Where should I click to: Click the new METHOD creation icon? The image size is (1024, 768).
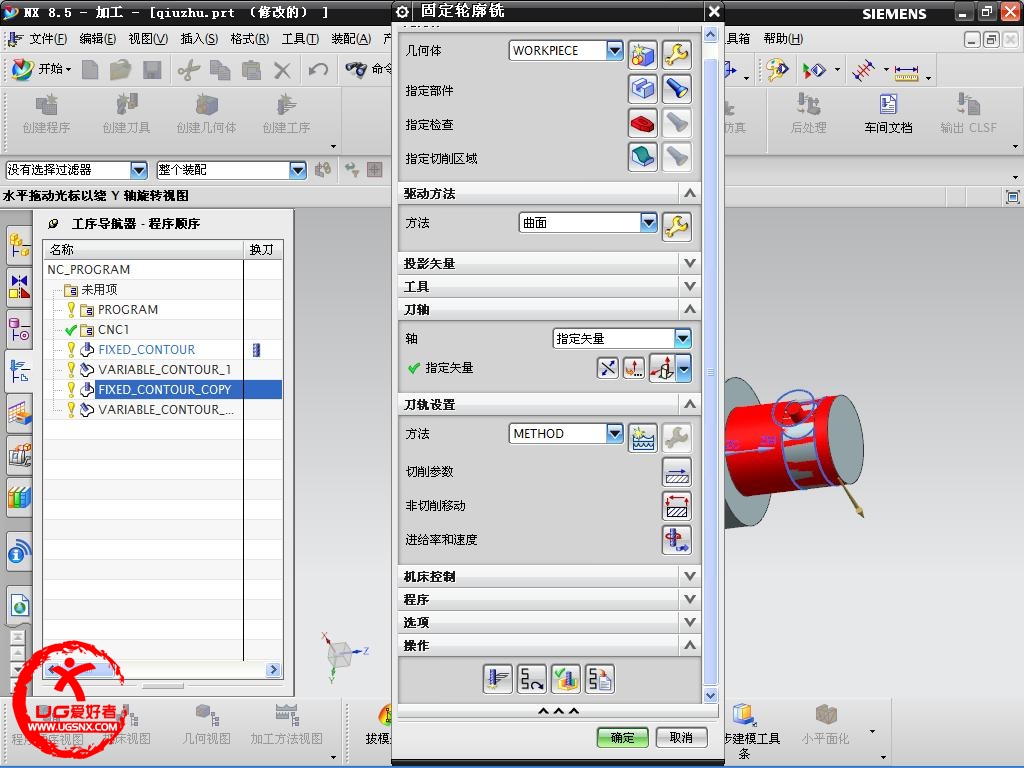643,438
